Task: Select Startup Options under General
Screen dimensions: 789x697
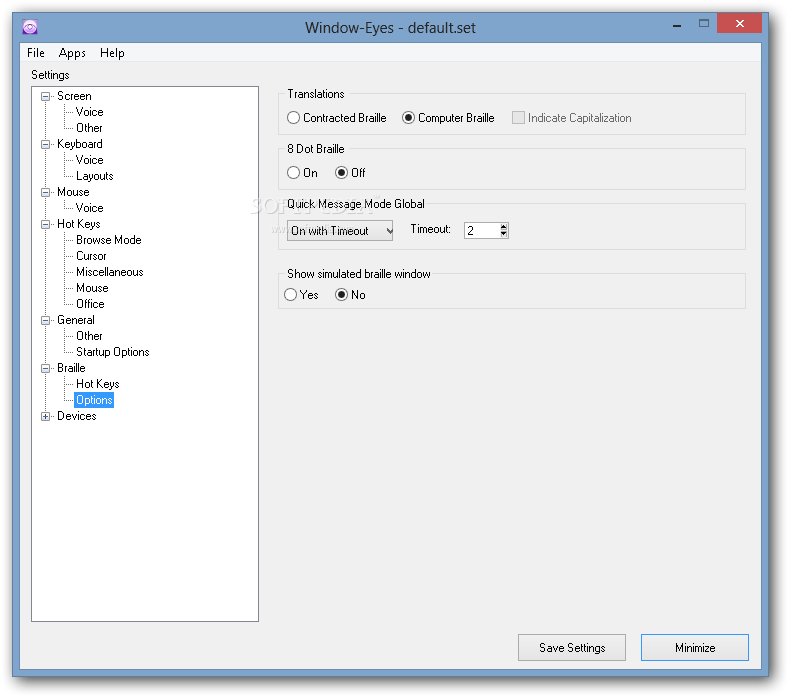Action: 113,352
